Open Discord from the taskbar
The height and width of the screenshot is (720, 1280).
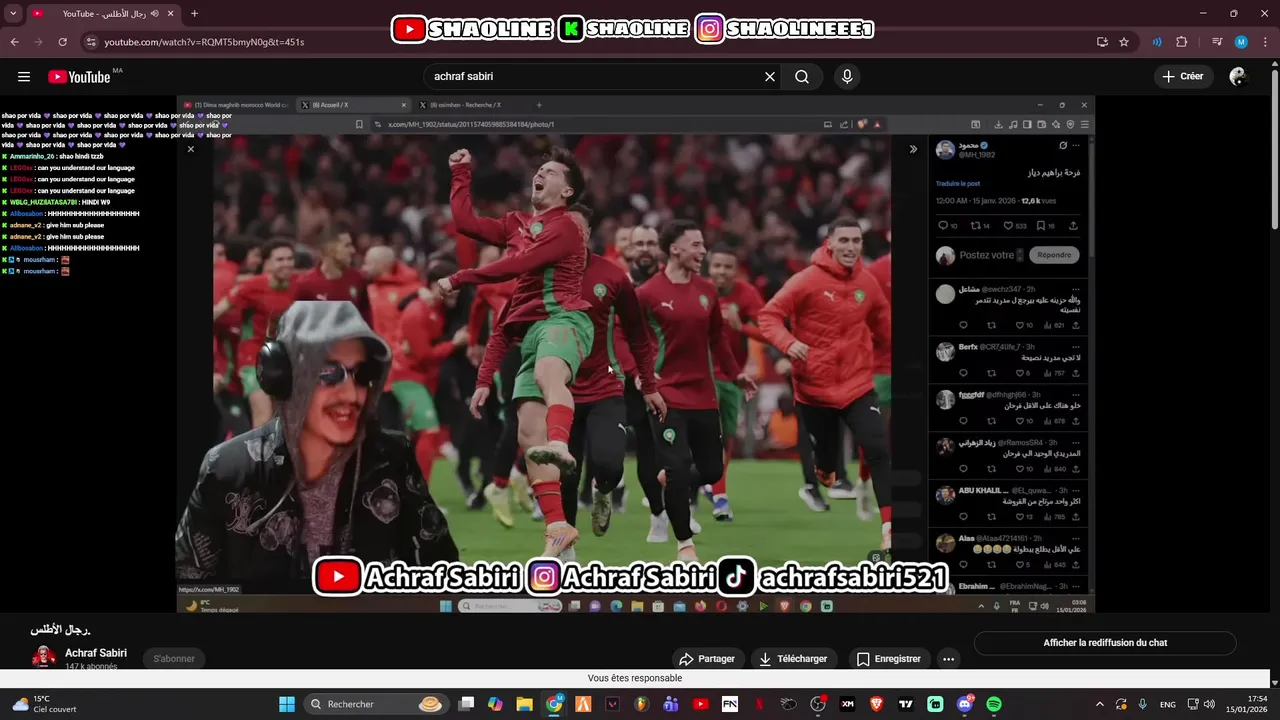(x=965, y=704)
